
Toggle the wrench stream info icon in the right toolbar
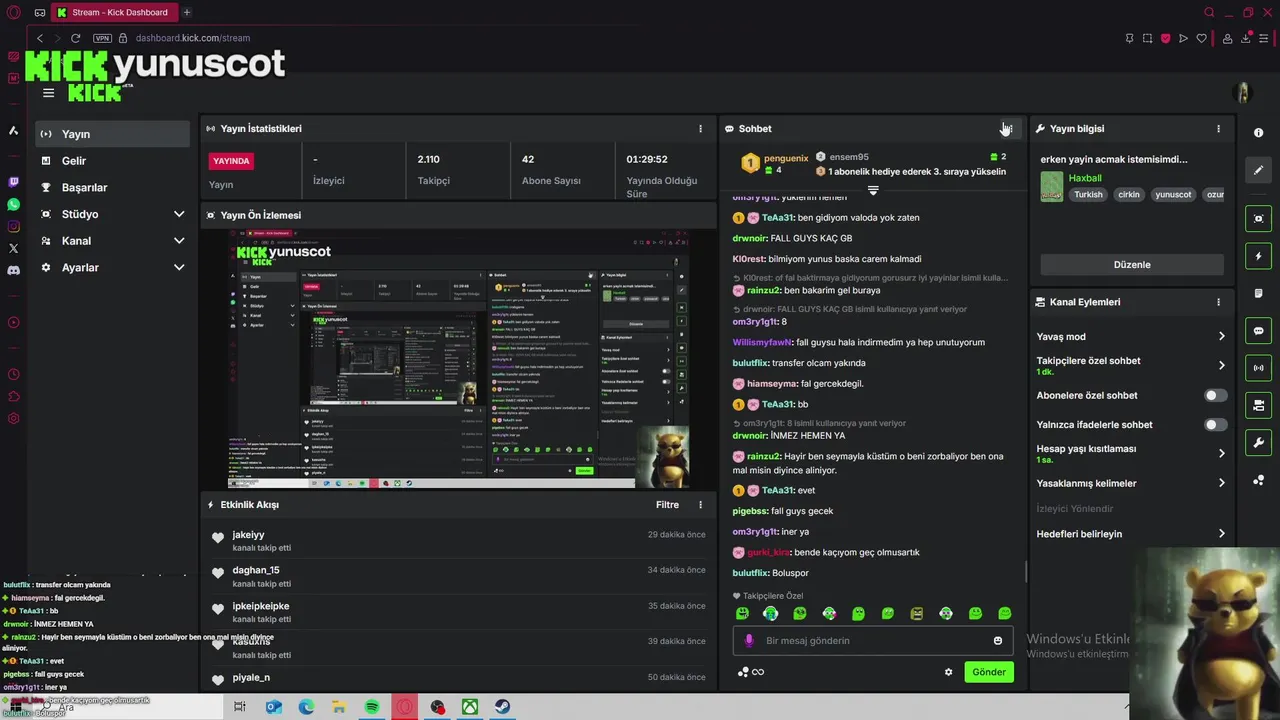pos(1258,442)
